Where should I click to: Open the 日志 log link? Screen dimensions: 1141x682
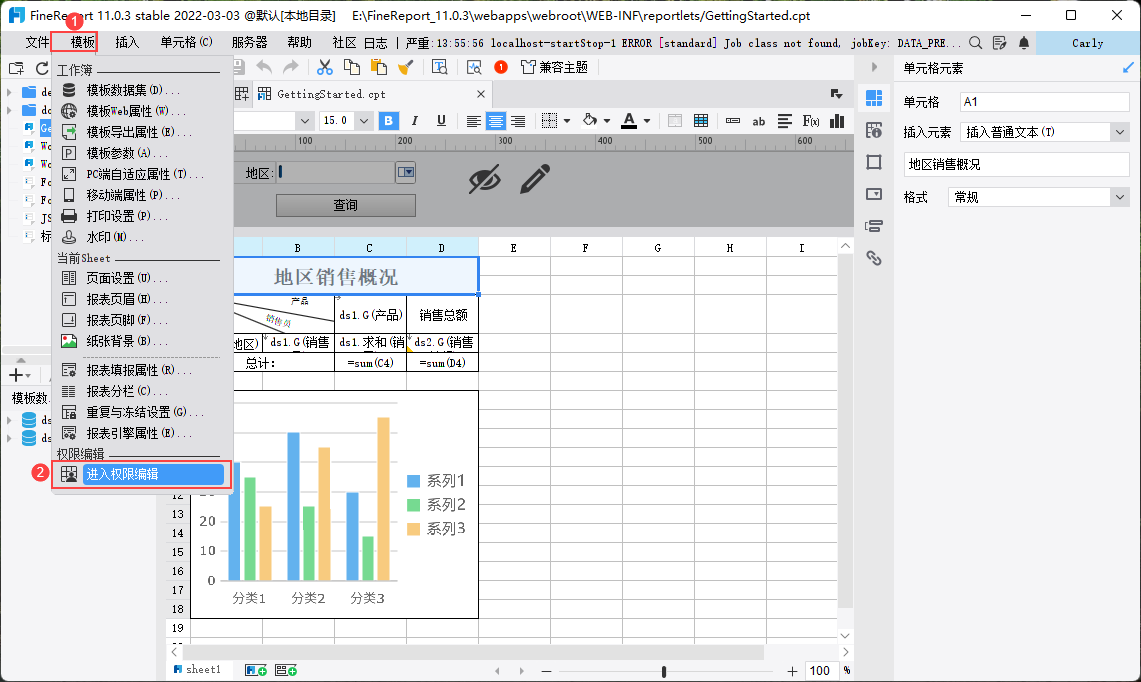tap(375, 43)
